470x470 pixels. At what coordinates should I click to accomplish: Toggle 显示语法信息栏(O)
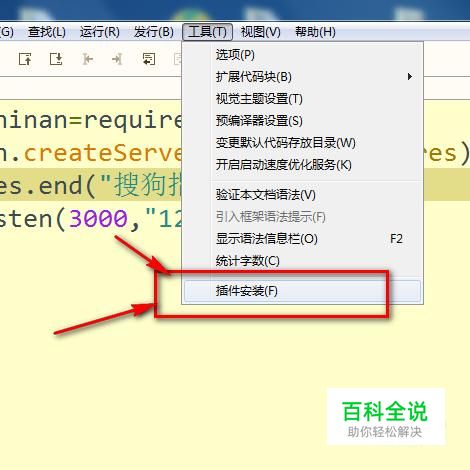tap(303, 239)
